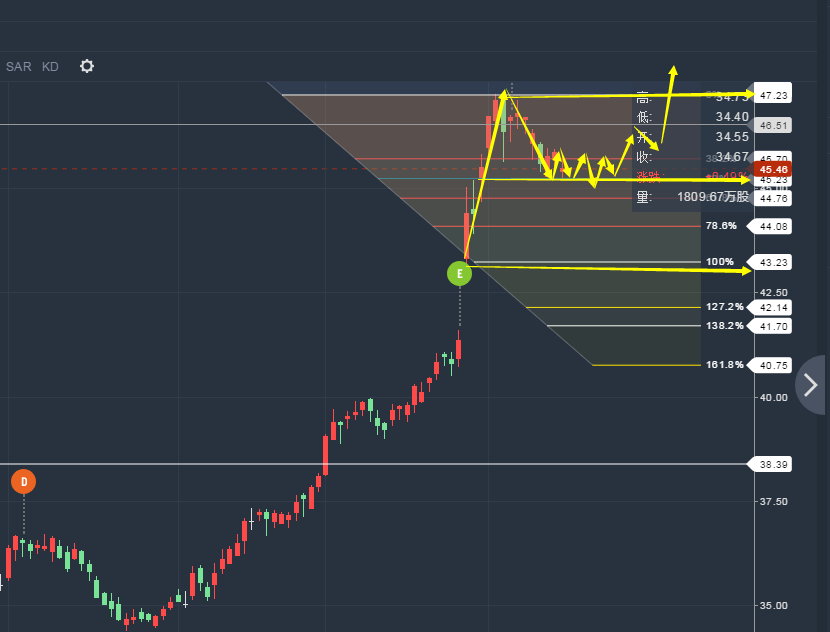Expand the side panel with the right chevron
This screenshot has height=632, width=830.
(x=810, y=385)
